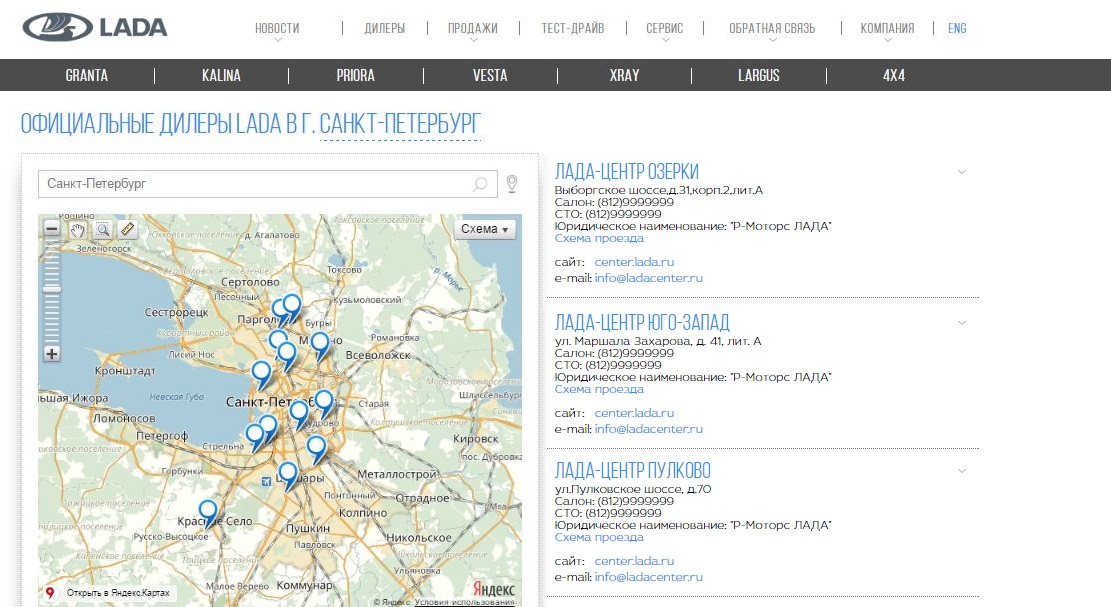Click the dealer marker at Красное Село
Screen dimensions: 1111x607
208,514
